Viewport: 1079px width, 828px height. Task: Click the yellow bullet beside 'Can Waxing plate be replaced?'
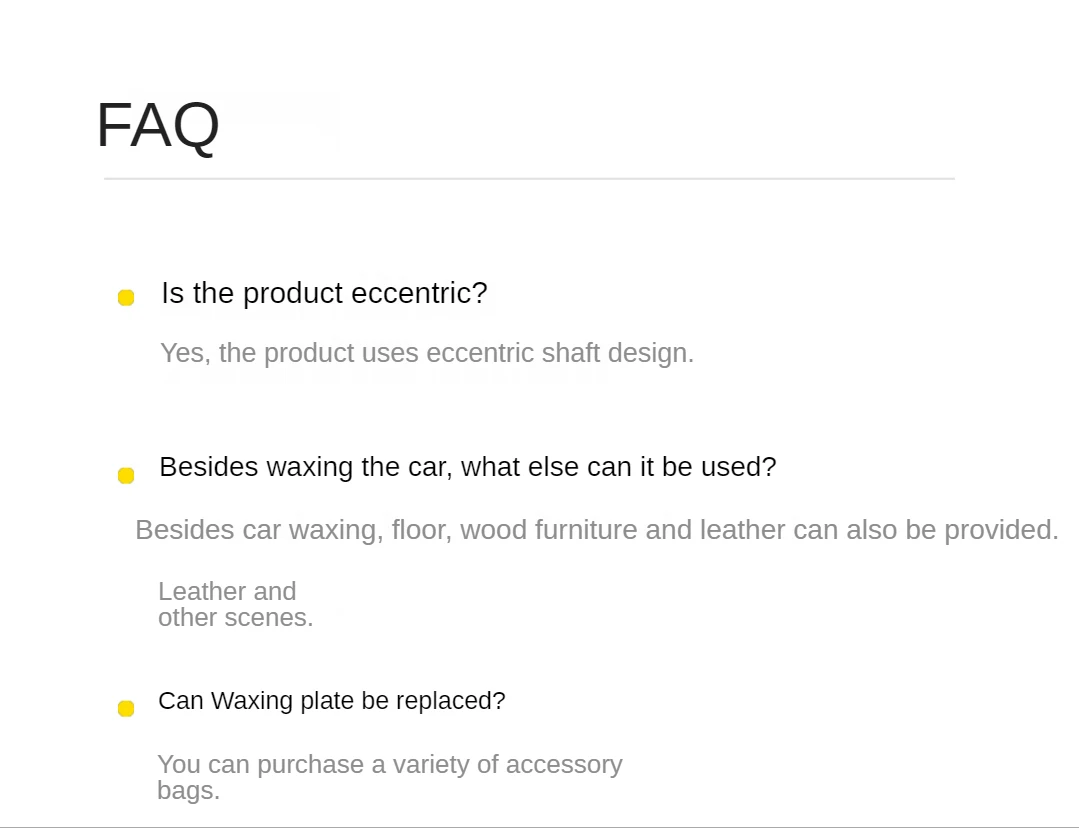[126, 708]
